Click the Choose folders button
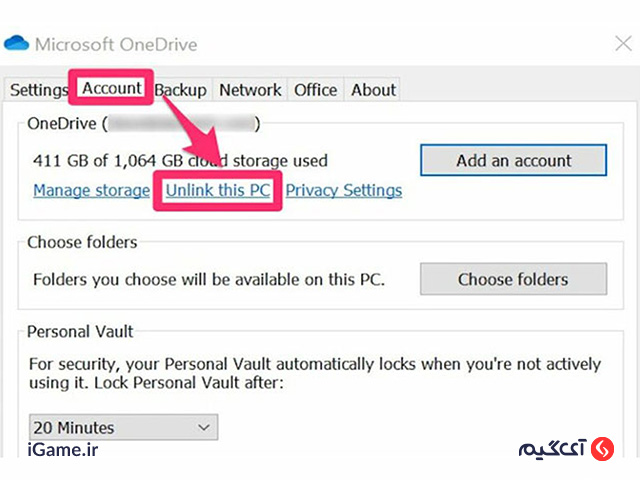 coord(513,279)
